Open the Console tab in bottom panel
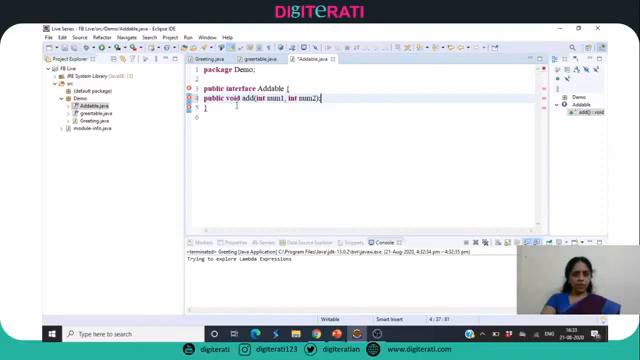The width and height of the screenshot is (640, 360). [385, 242]
